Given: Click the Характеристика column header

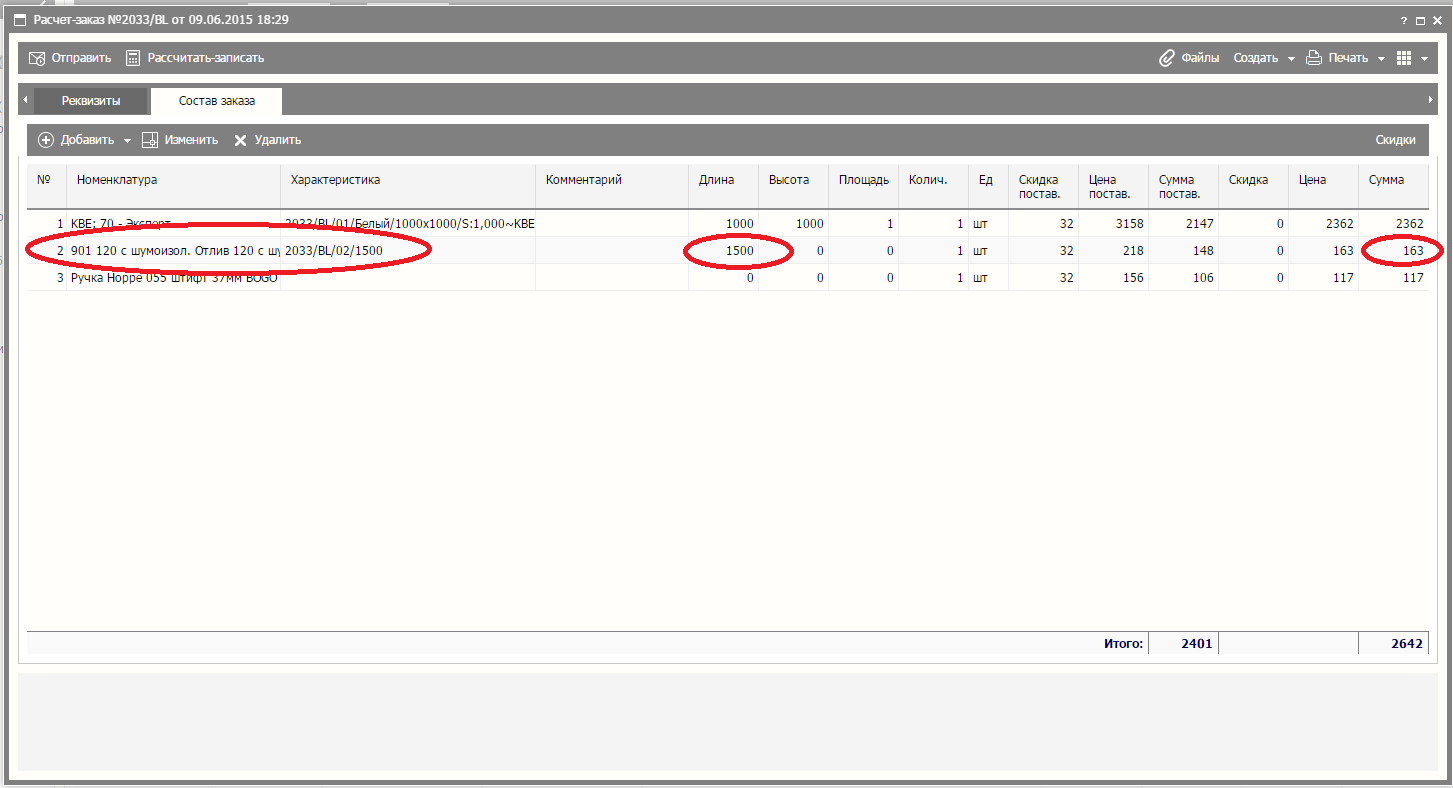Looking at the screenshot, I should coord(407,186).
